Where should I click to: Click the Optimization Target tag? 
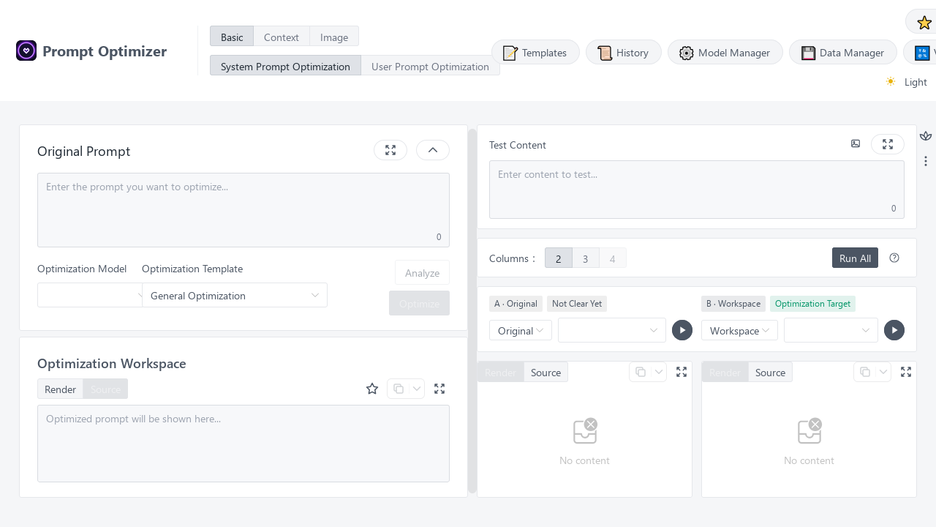(812, 303)
